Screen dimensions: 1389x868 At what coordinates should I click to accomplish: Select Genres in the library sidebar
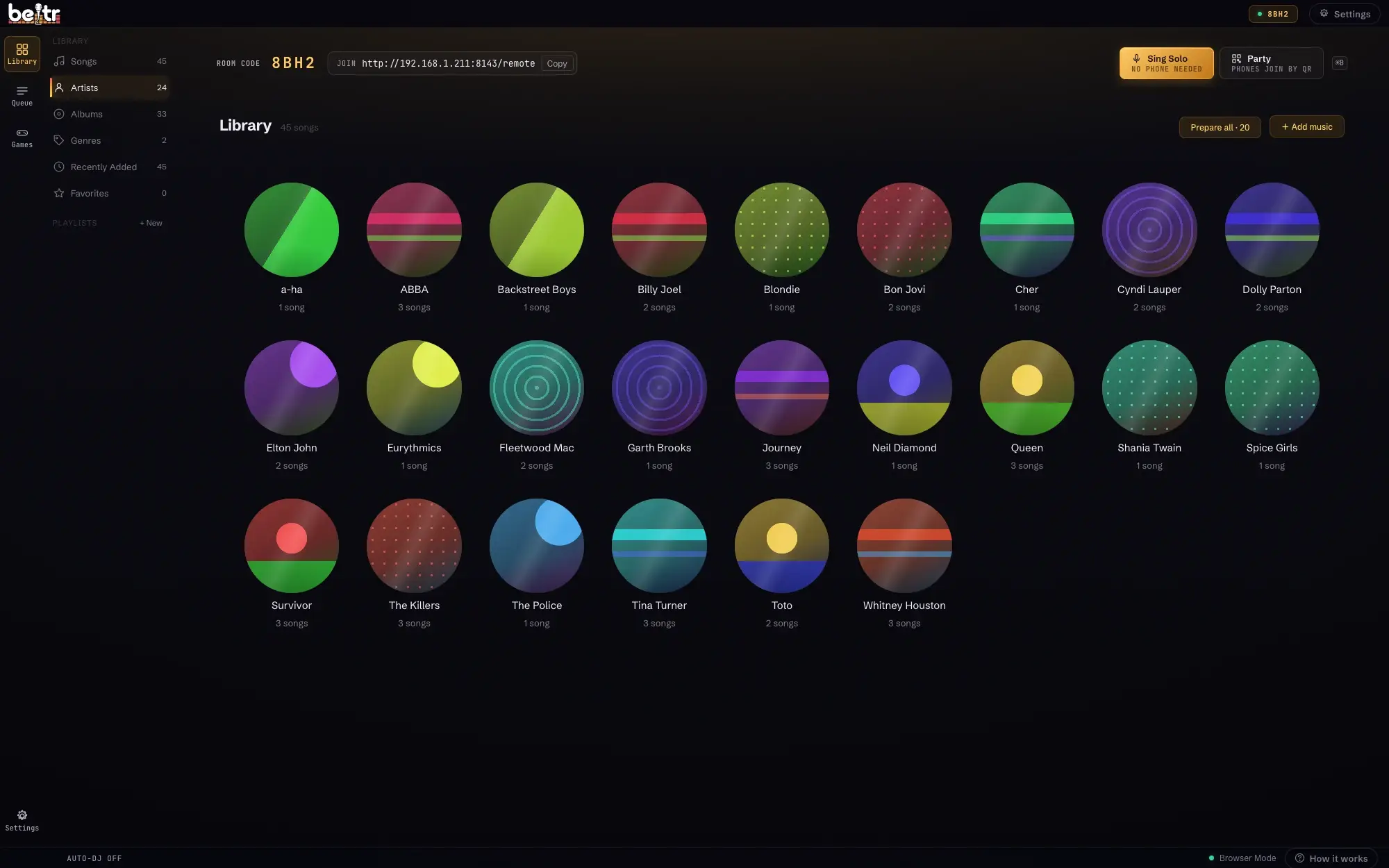click(x=110, y=140)
